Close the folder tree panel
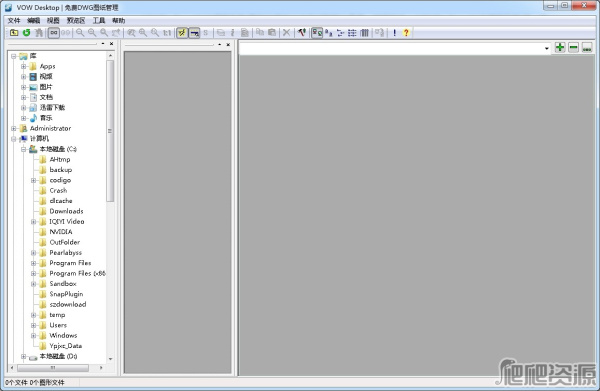The height and width of the screenshot is (391, 600). point(111,44)
